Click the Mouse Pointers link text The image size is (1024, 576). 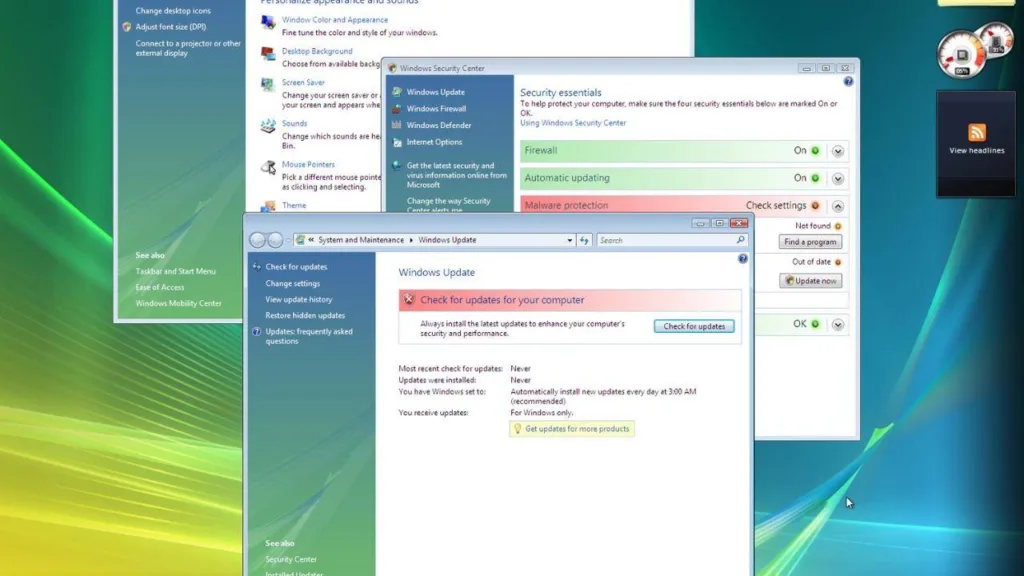(x=308, y=165)
